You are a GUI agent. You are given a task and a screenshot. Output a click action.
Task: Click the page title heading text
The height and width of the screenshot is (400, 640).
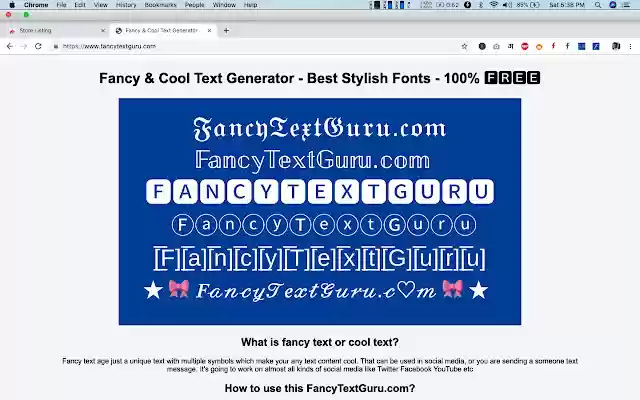[x=320, y=78]
